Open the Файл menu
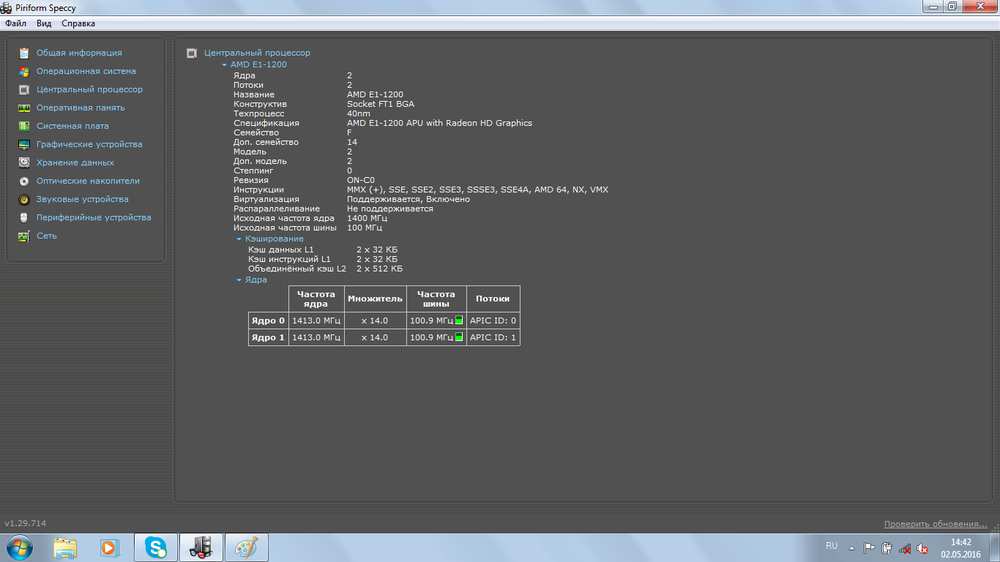Image resolution: width=1000 pixels, height=562 pixels. [16, 24]
